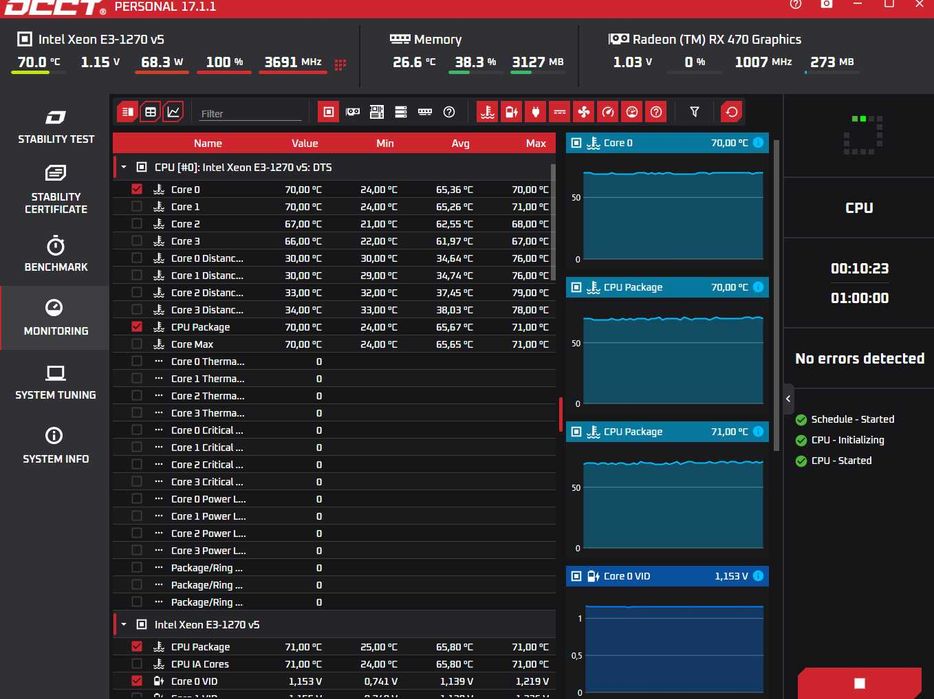Open info for Core 0 graph

click(758, 142)
